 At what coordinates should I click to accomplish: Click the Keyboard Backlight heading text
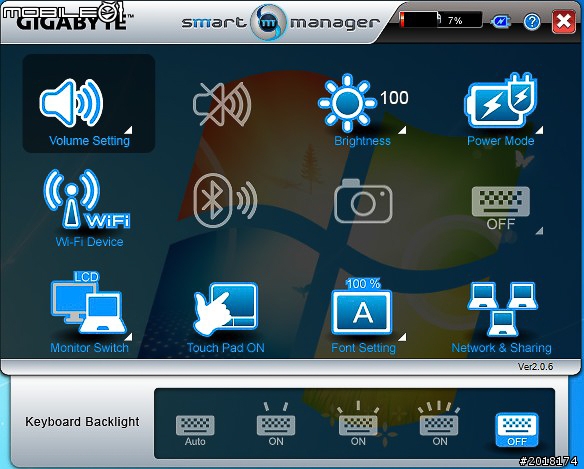point(82,422)
